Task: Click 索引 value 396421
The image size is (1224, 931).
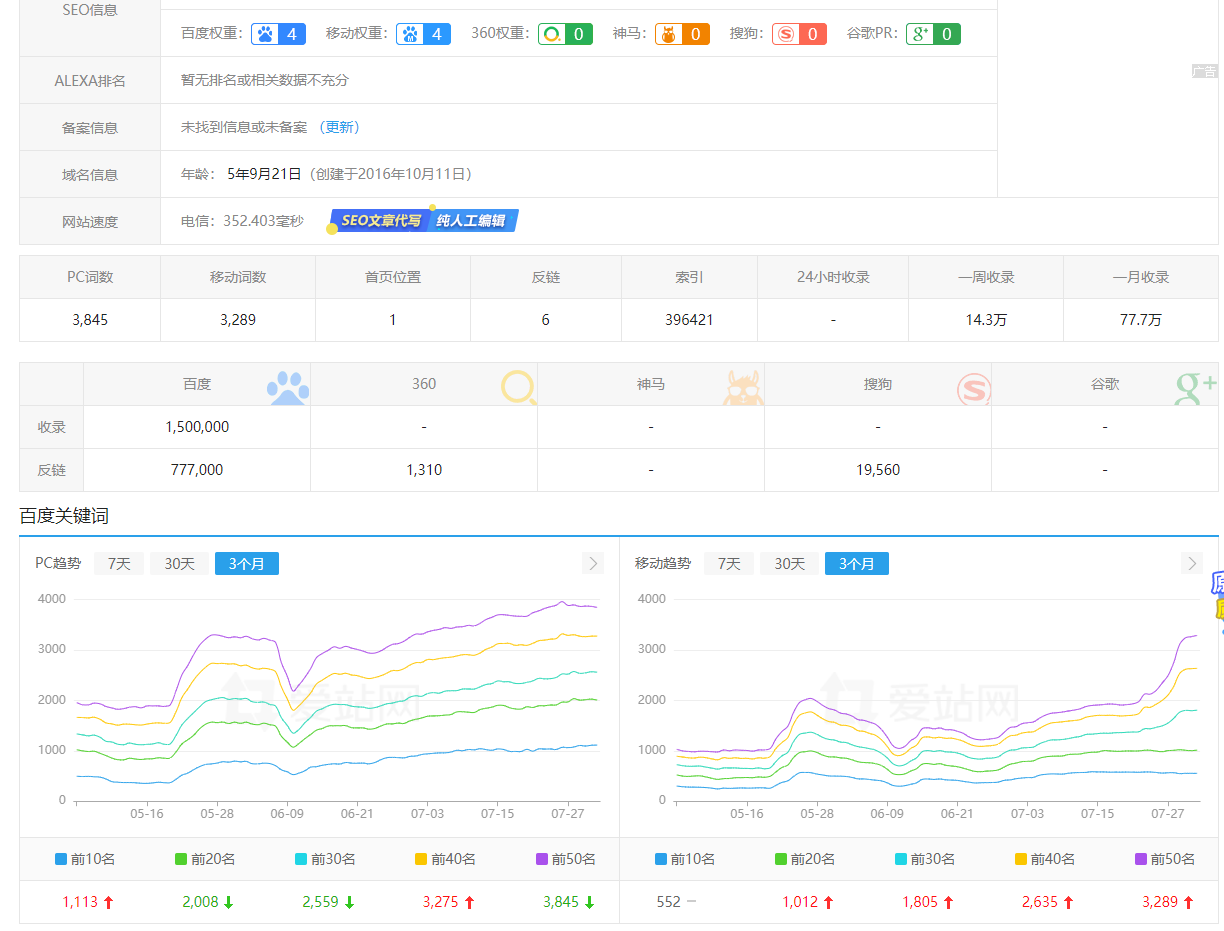Action: [x=689, y=320]
